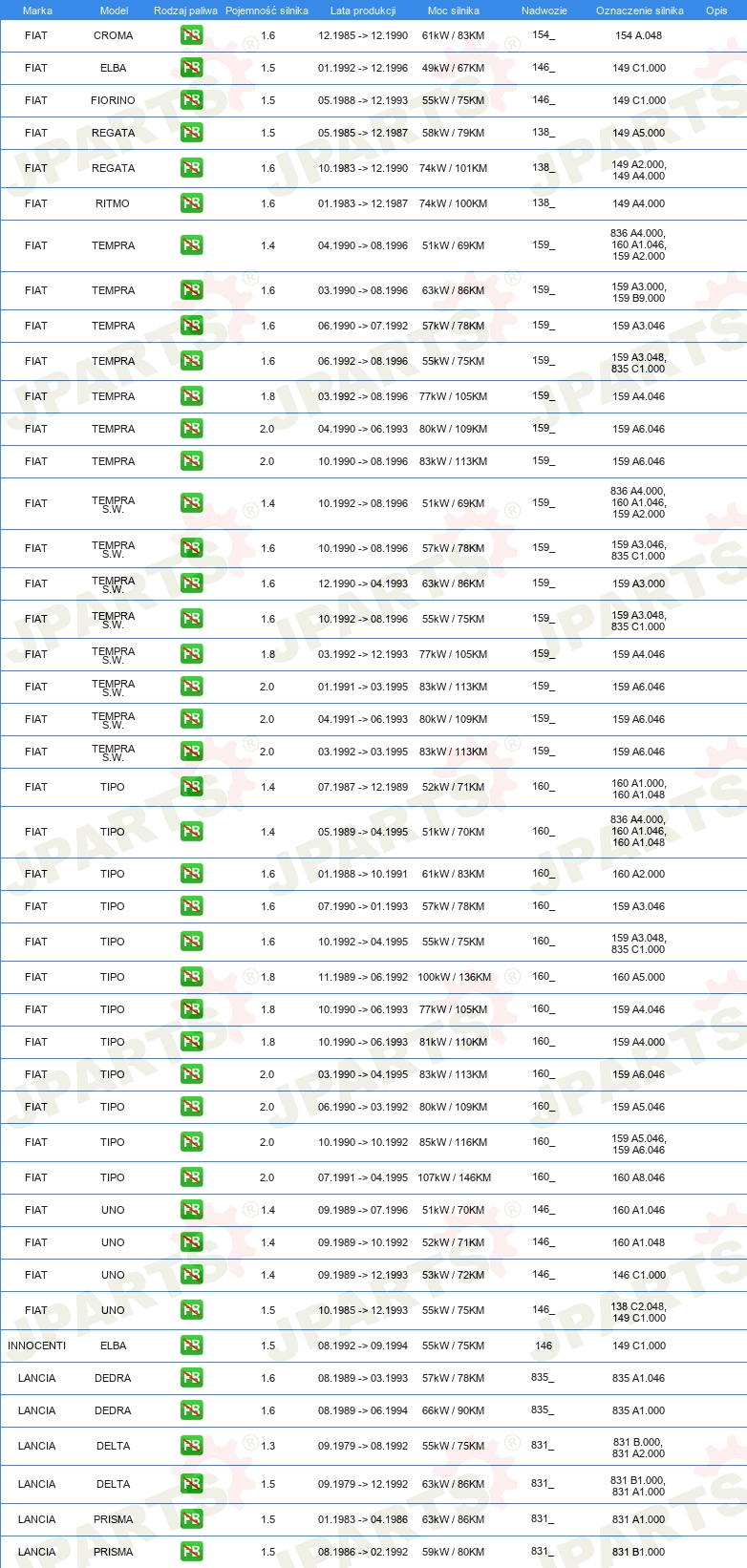Click the fuel icon in the FIAT ELBA row
The width and height of the screenshot is (747, 1568).
(192, 68)
